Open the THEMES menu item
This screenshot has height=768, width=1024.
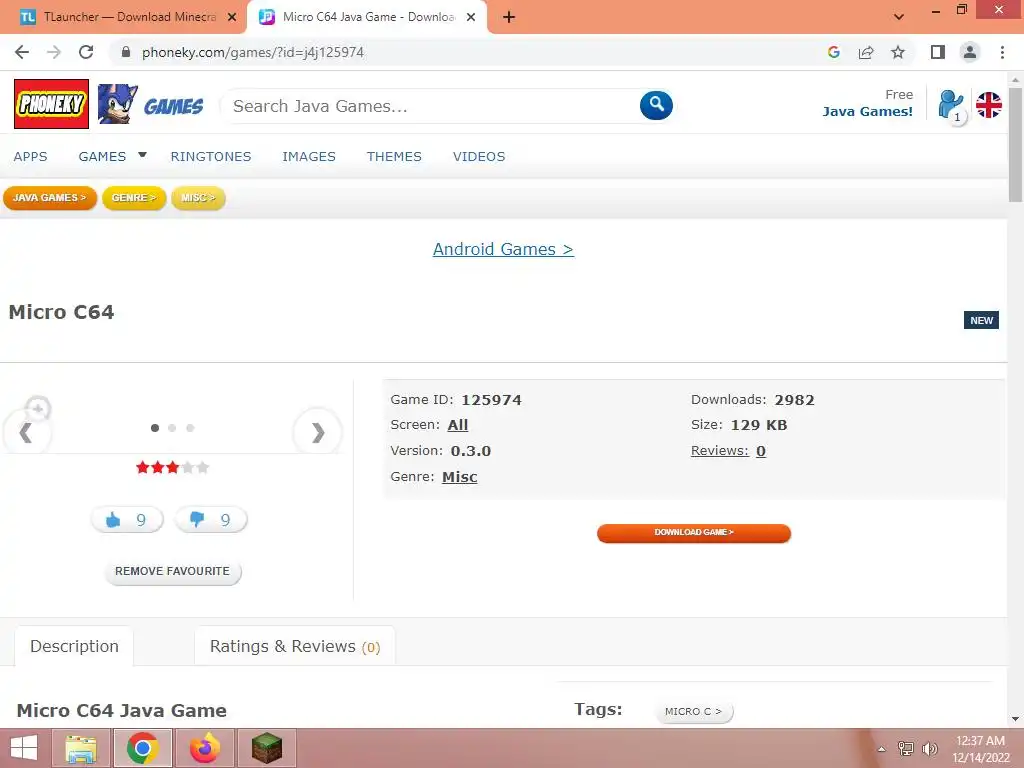(394, 157)
